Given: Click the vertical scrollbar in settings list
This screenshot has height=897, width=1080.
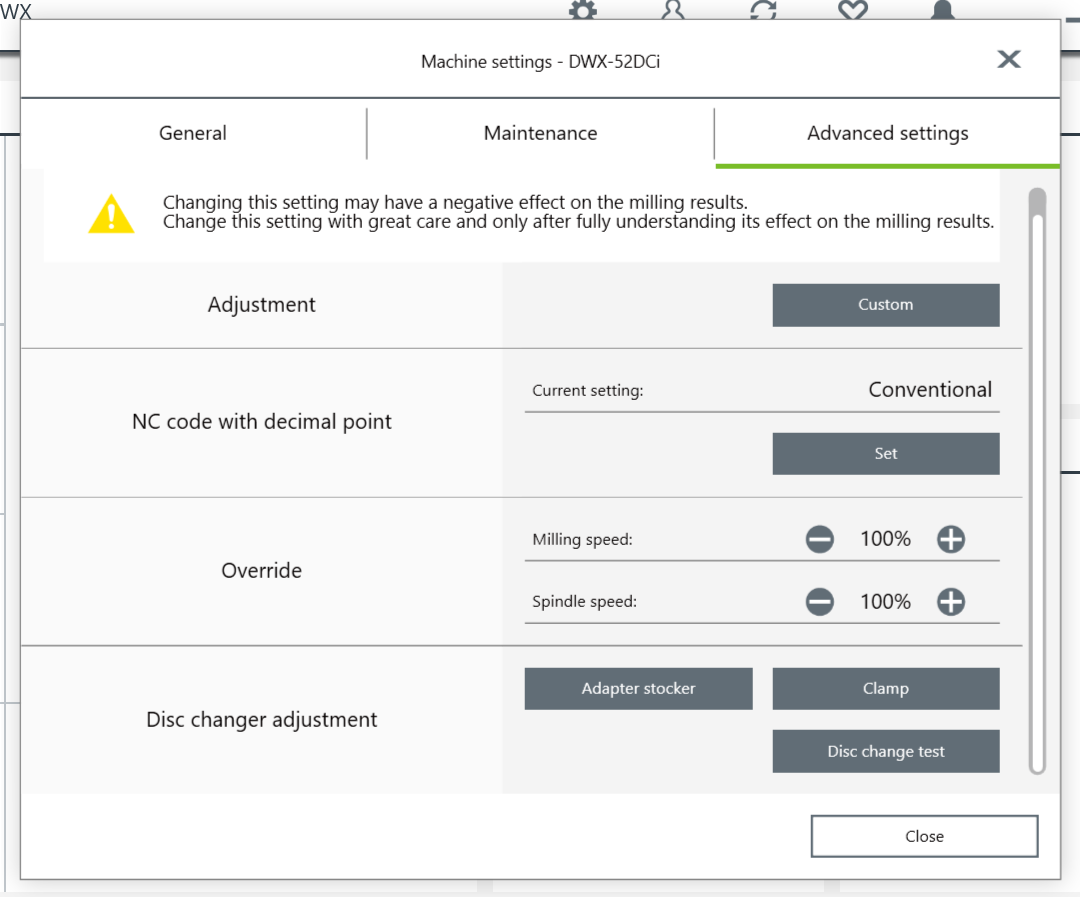Looking at the screenshot, I should point(1037,481).
